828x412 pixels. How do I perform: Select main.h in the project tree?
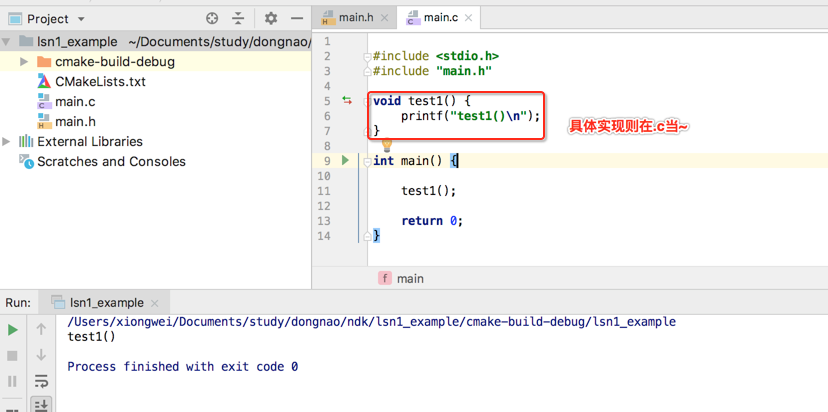coord(75,122)
